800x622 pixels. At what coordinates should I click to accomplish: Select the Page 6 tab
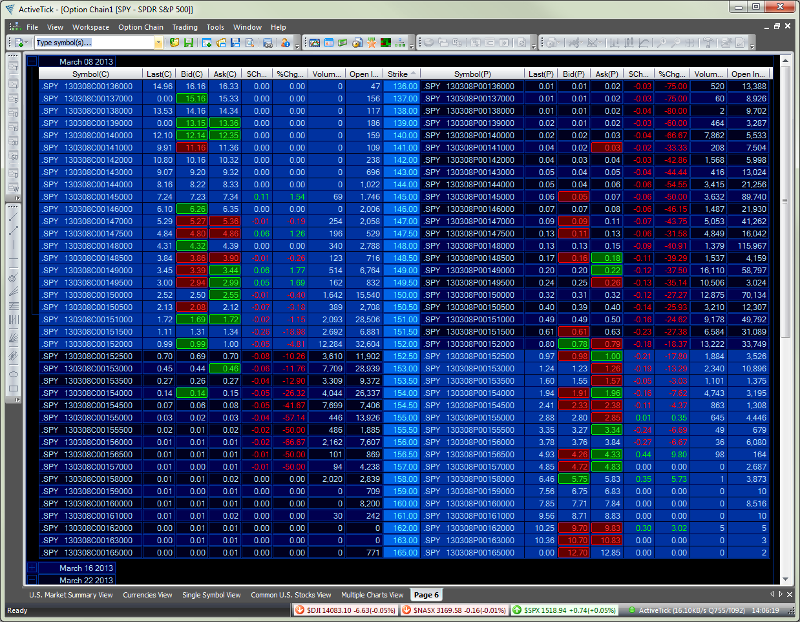pyautogui.click(x=426, y=594)
